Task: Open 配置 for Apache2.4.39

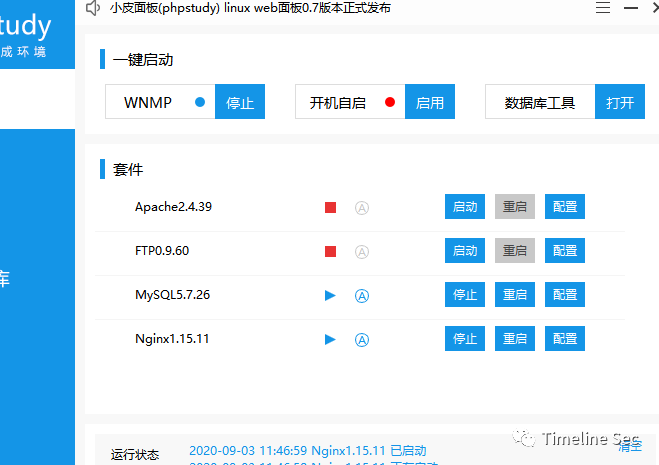Action: pos(565,206)
